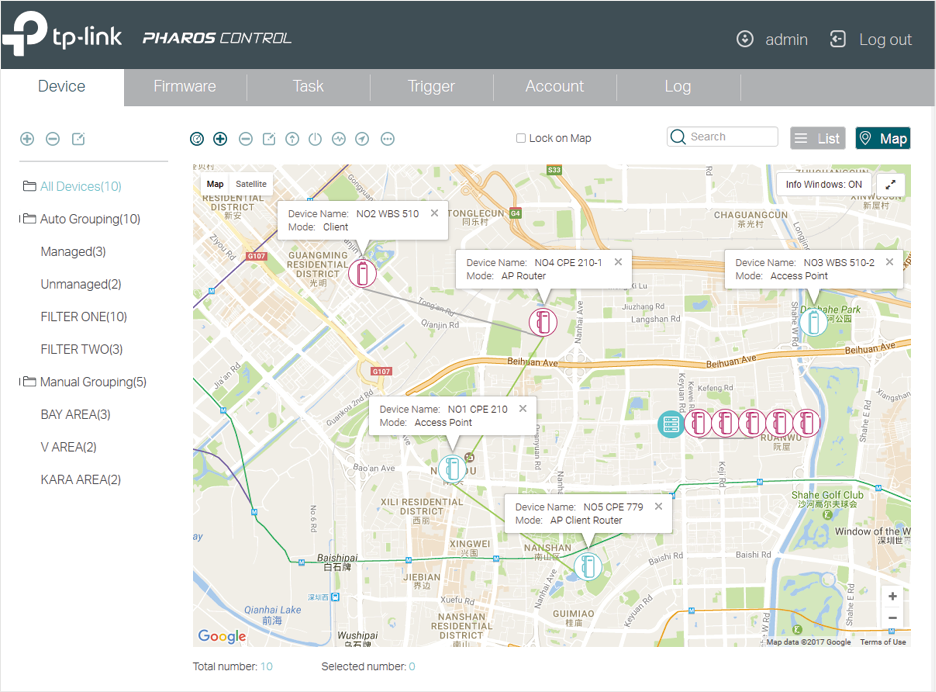Screen dimensions: 936x692
Task: Click the locate arrow icon in toolbar
Action: tap(362, 139)
